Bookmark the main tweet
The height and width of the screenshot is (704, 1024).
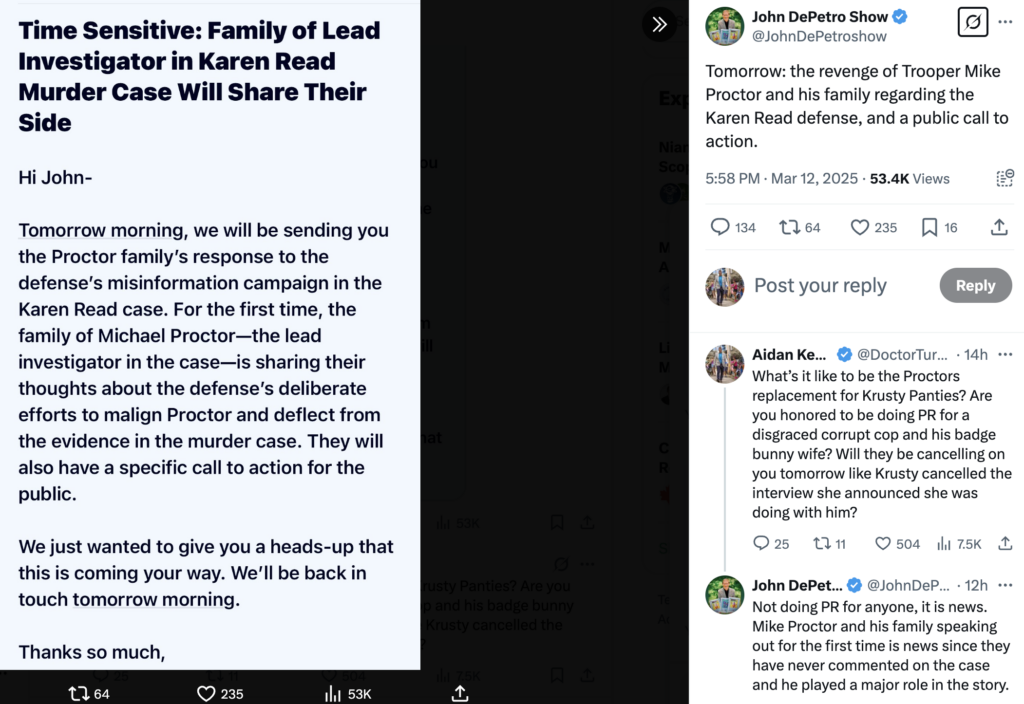(x=930, y=227)
